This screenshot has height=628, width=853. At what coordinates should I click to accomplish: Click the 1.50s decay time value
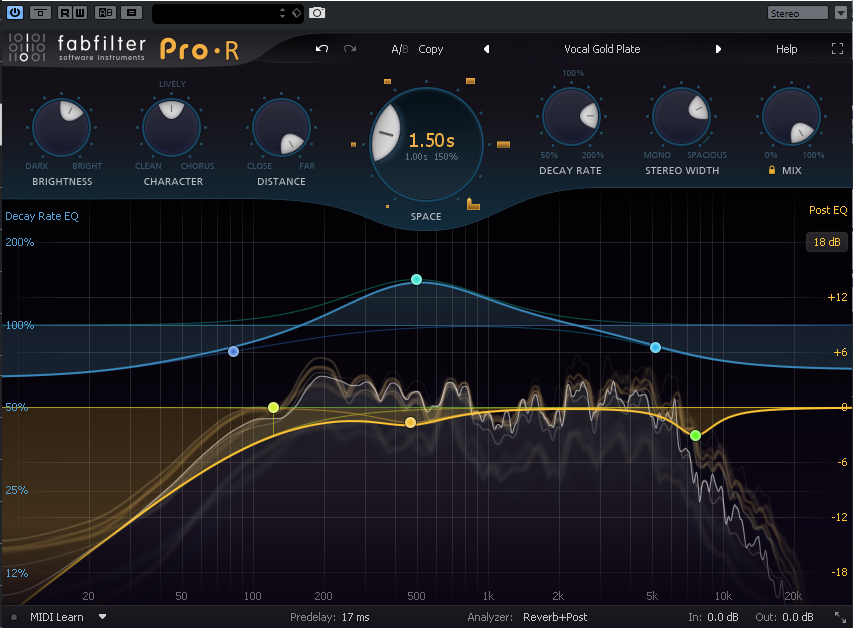click(431, 140)
